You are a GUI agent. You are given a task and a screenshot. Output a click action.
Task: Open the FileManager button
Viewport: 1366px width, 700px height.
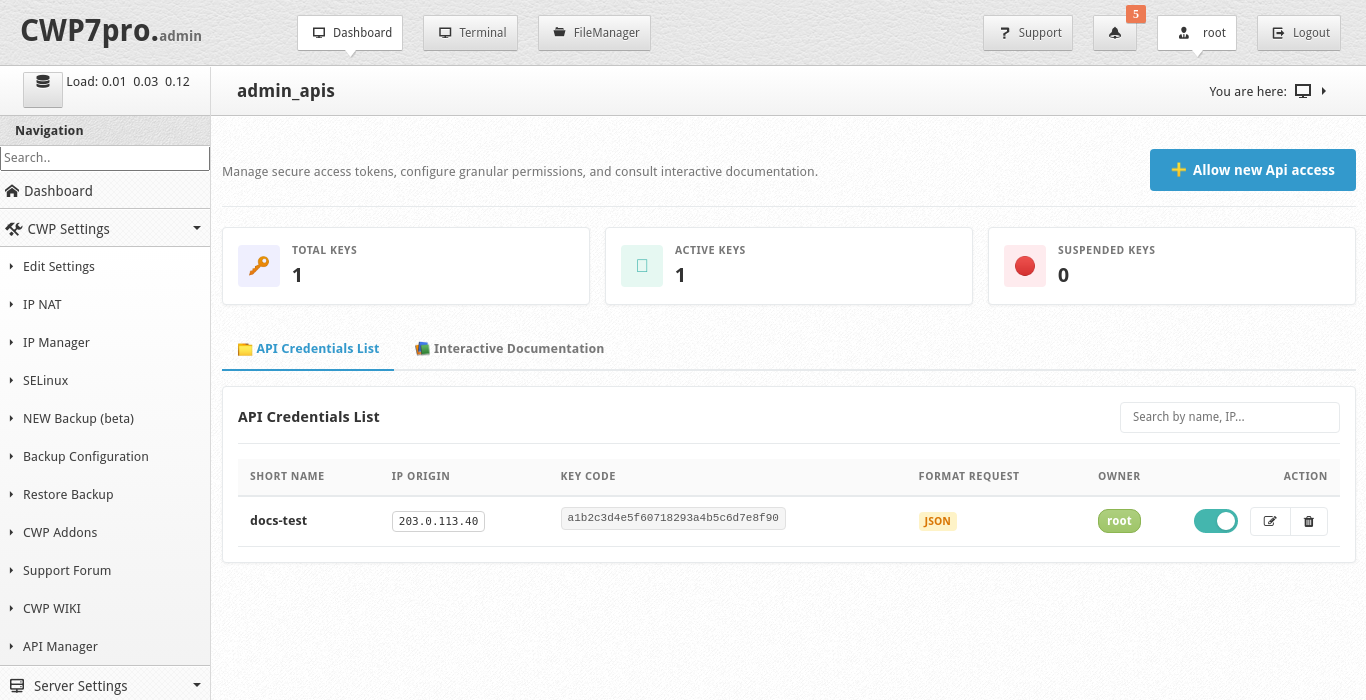[595, 33]
